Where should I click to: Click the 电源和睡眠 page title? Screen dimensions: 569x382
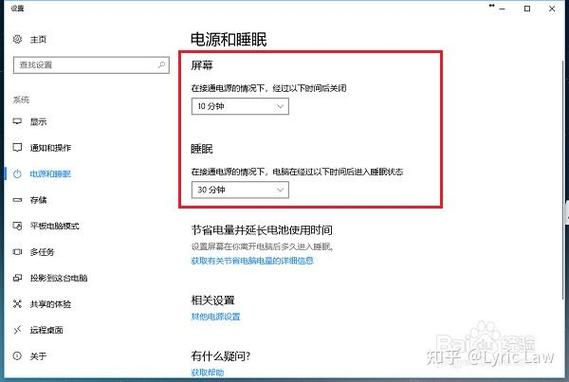(x=229, y=39)
